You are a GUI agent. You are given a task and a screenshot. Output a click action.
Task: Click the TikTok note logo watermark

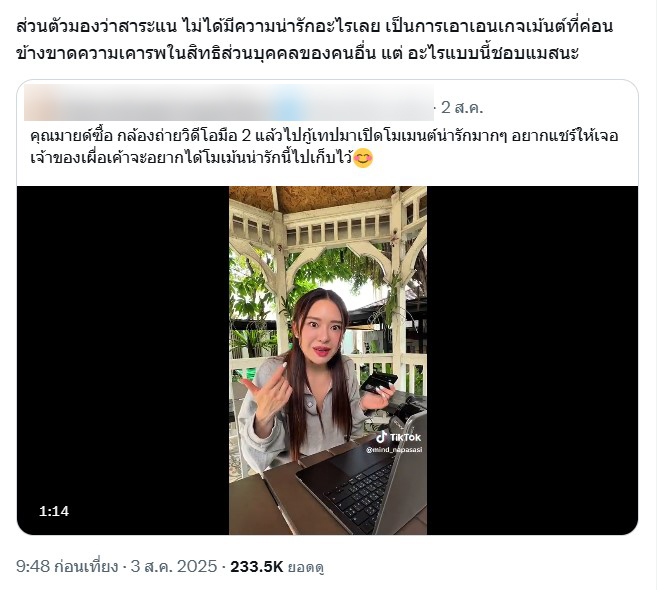point(381,437)
